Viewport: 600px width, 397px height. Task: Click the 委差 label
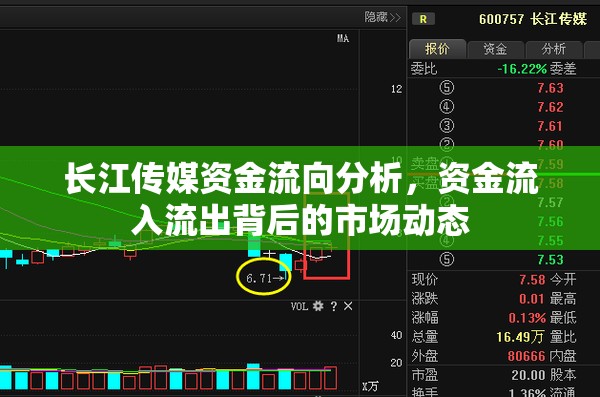point(563,69)
